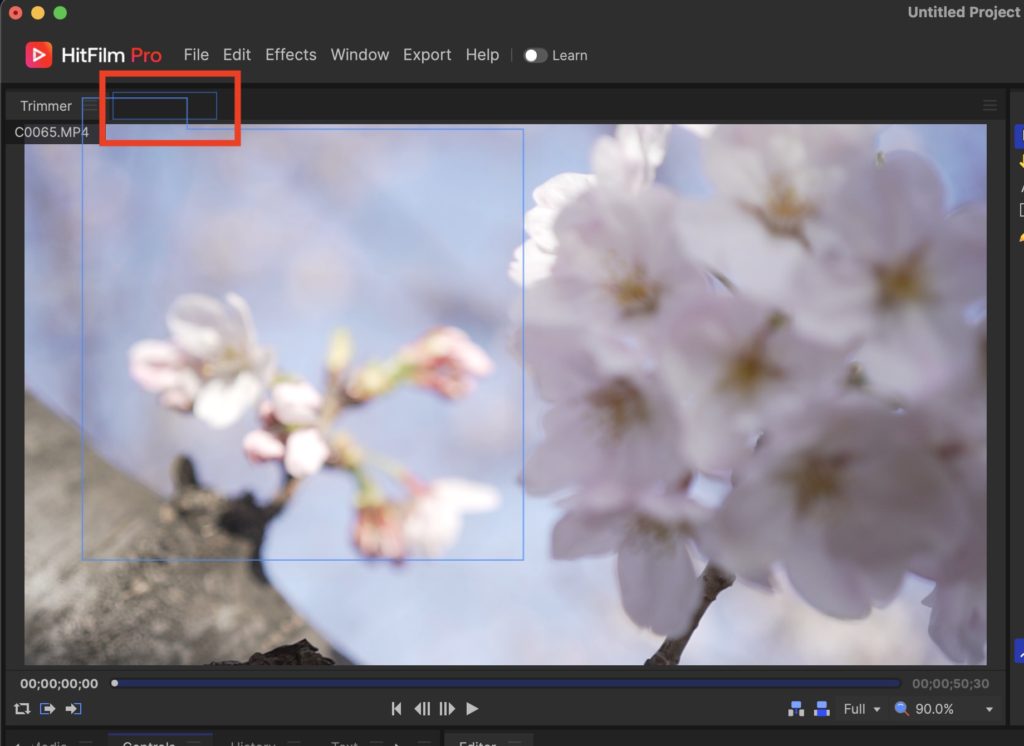Click the zoom magnifier icon
The width and height of the screenshot is (1024, 746).
[901, 709]
